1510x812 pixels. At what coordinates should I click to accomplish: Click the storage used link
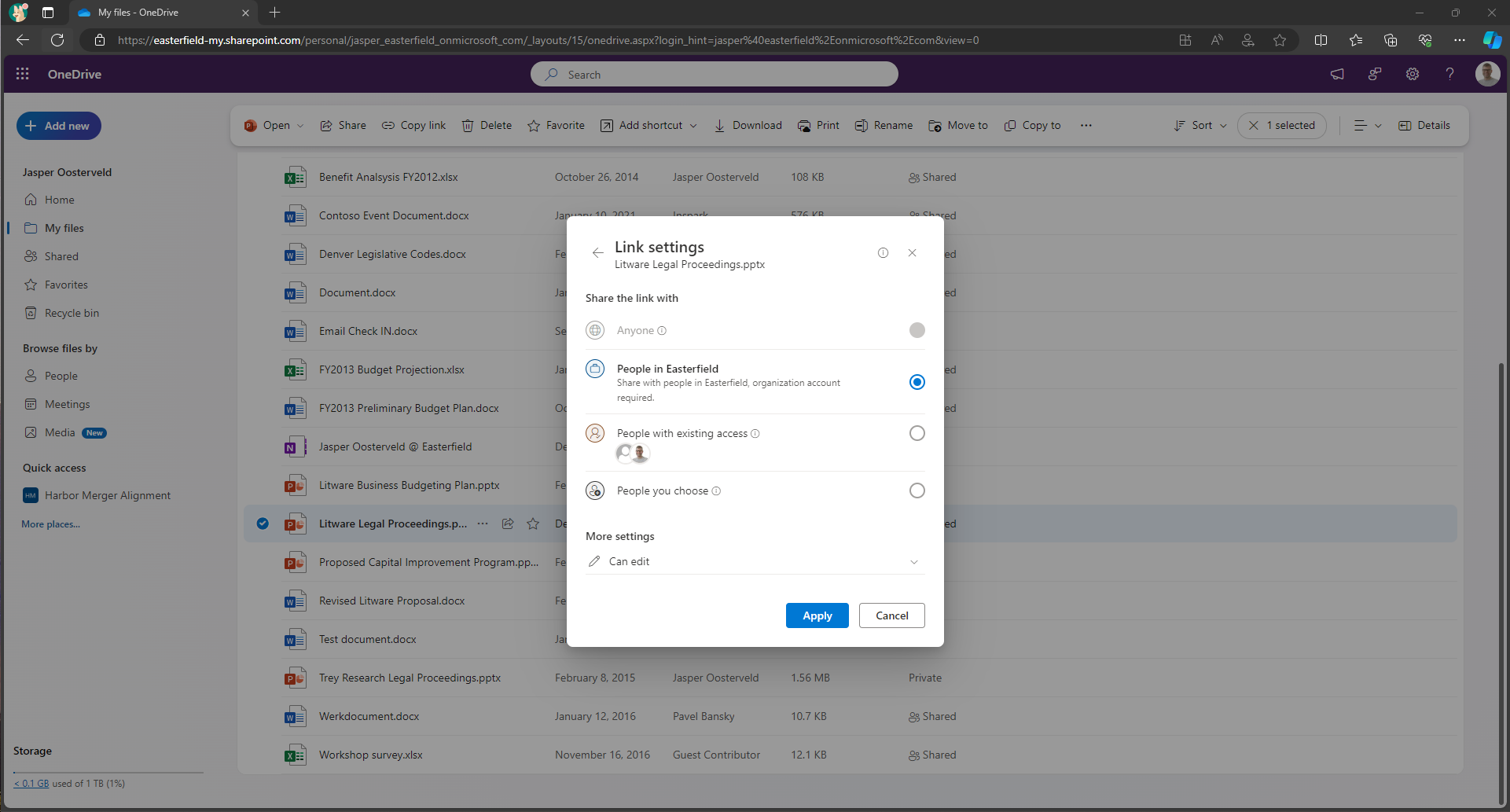pyautogui.click(x=31, y=784)
